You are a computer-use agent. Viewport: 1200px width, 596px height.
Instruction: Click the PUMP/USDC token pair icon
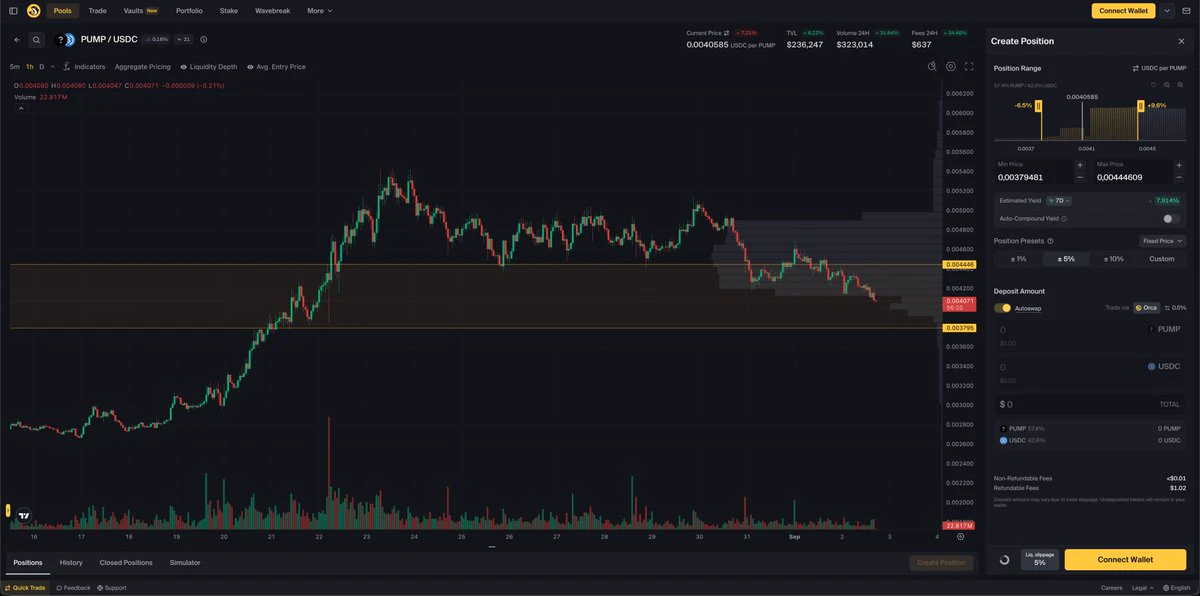[x=65, y=40]
